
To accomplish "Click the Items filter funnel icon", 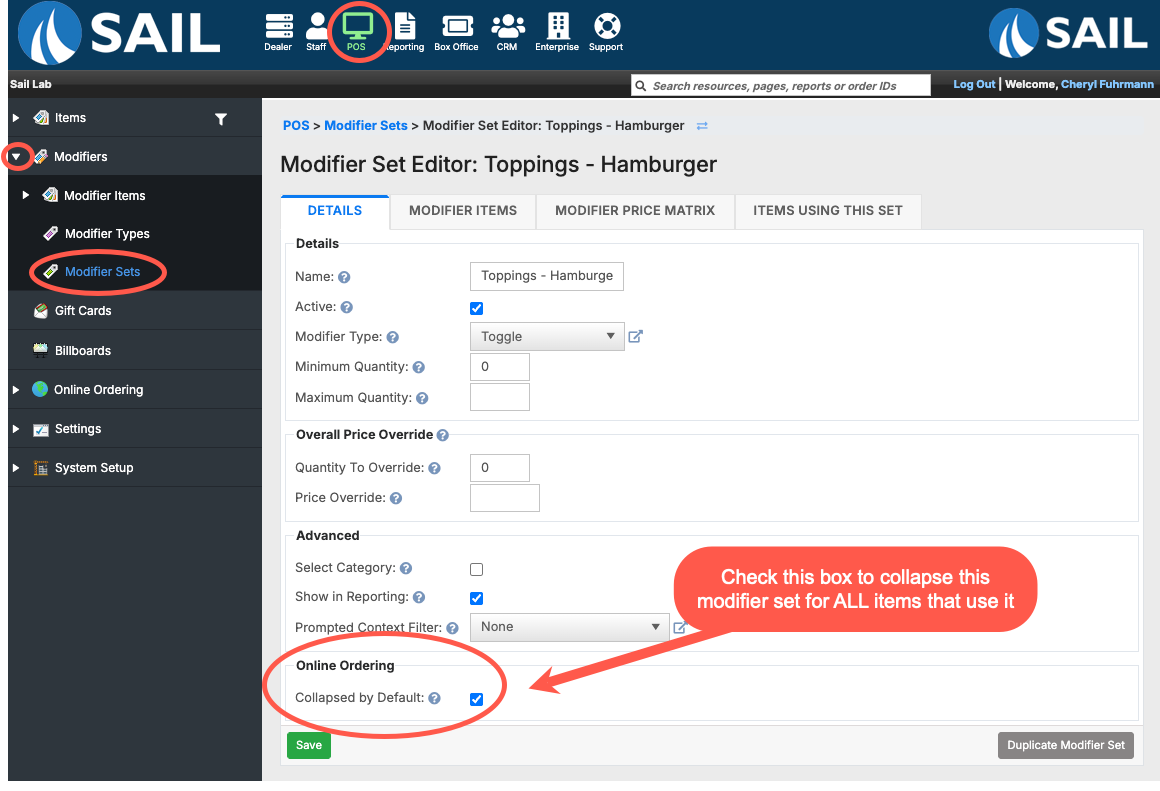I will (220, 118).
